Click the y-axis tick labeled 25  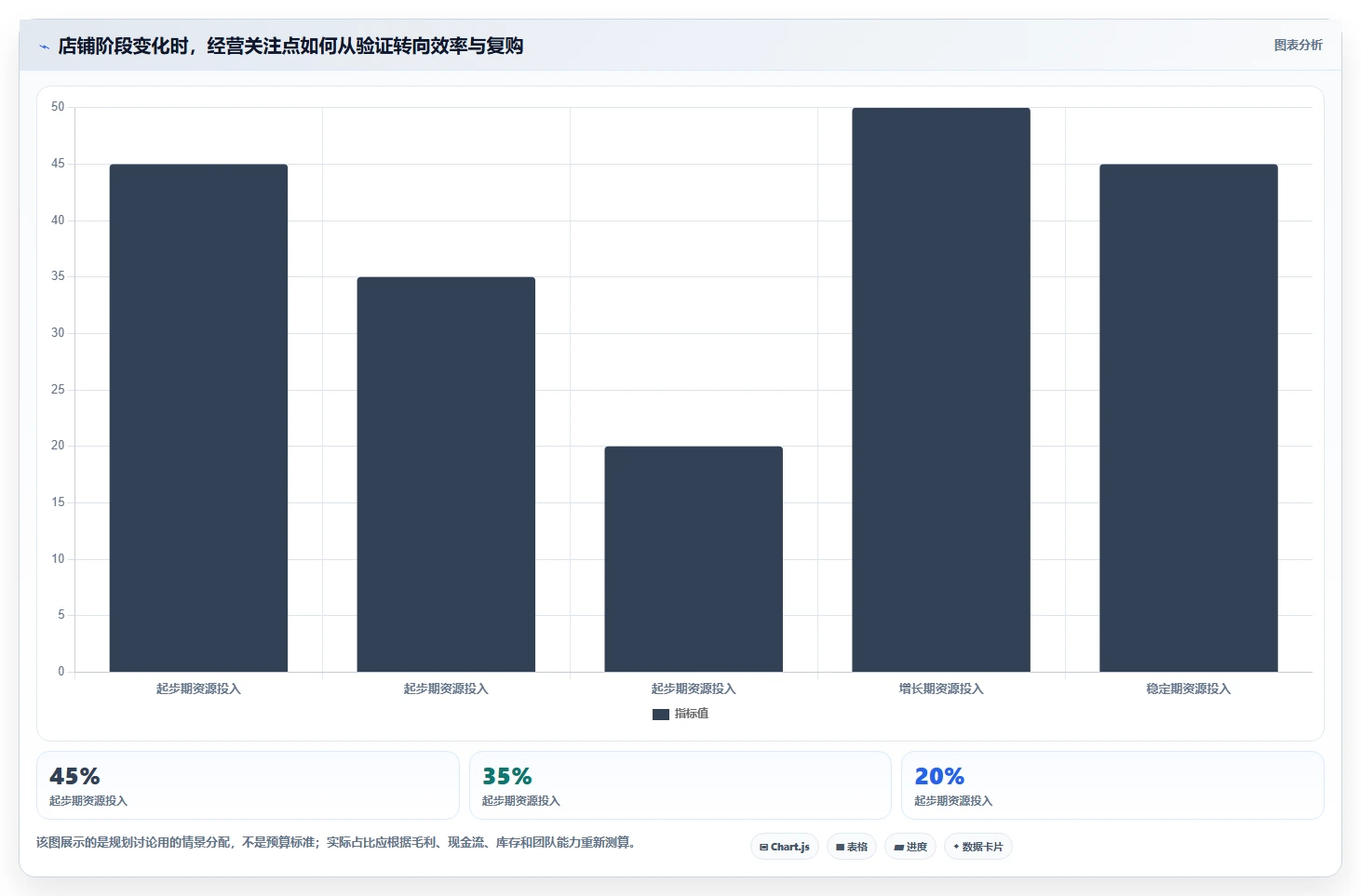pos(58,389)
